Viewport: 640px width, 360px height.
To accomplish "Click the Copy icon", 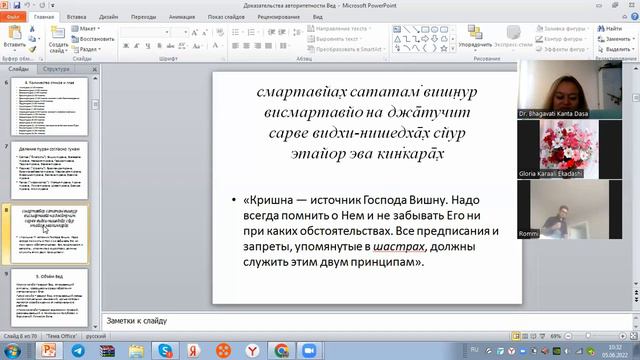I will point(32,39).
